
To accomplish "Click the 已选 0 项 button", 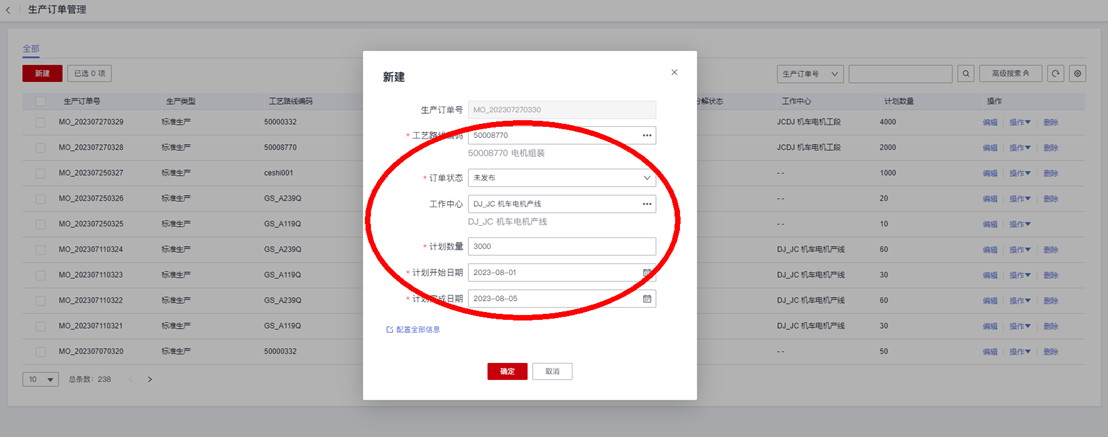I will 89,74.
